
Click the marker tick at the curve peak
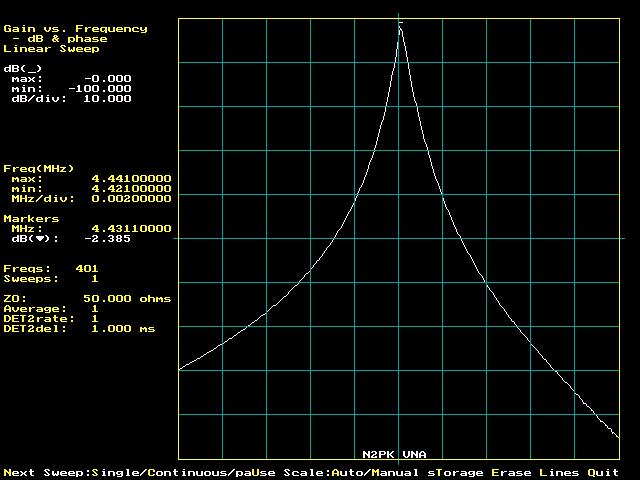[x=400, y=22]
